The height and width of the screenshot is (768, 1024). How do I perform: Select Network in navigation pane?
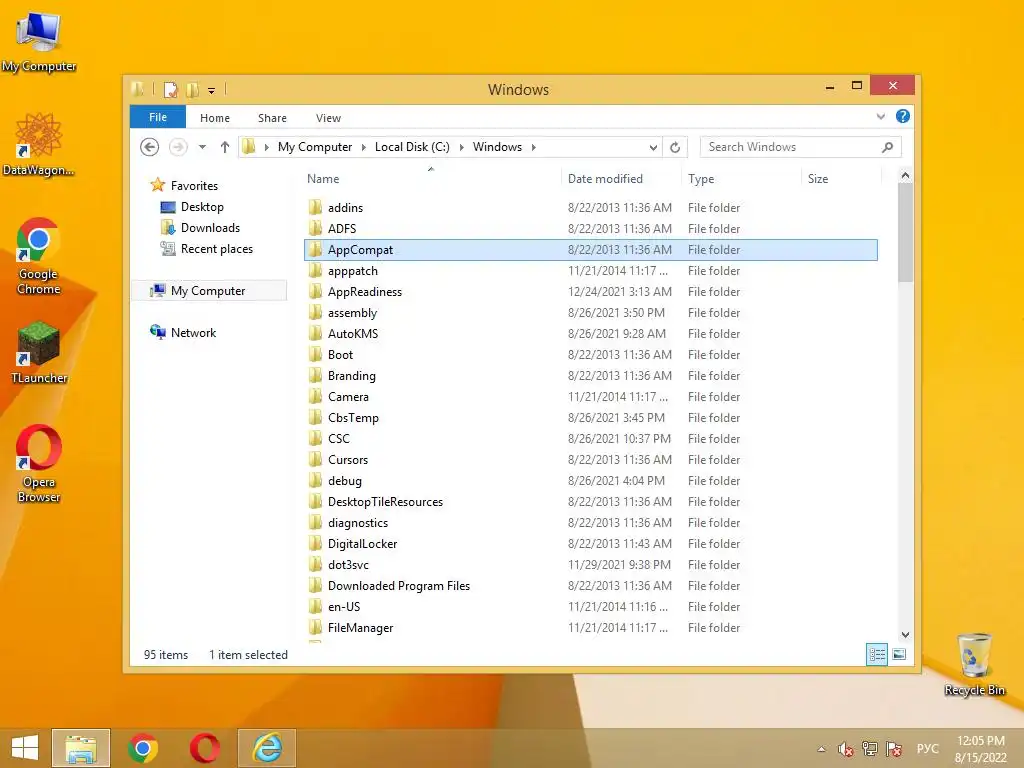(x=193, y=332)
